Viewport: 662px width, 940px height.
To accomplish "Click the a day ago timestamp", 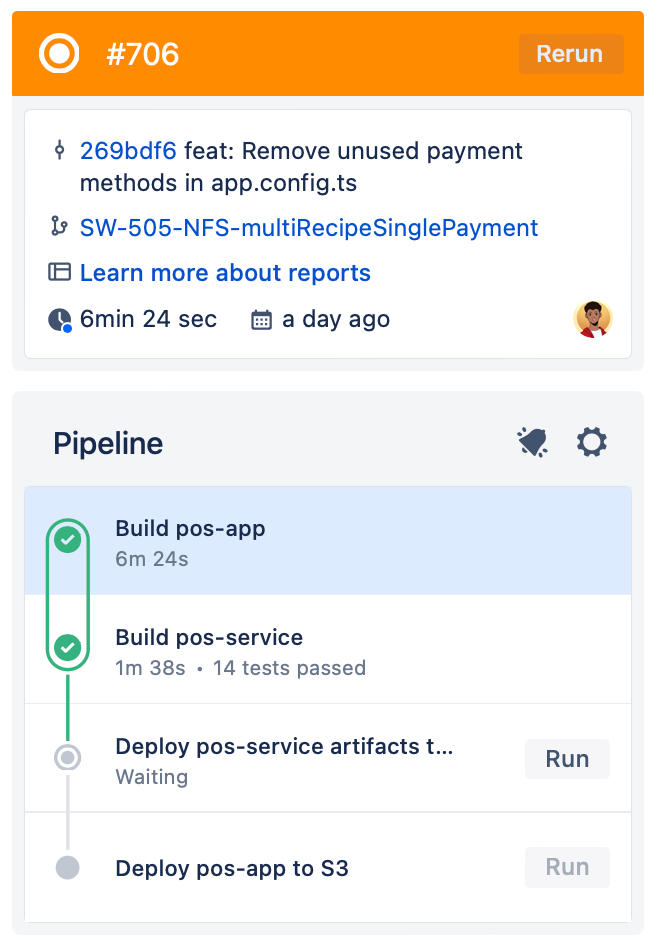I will pos(336,319).
